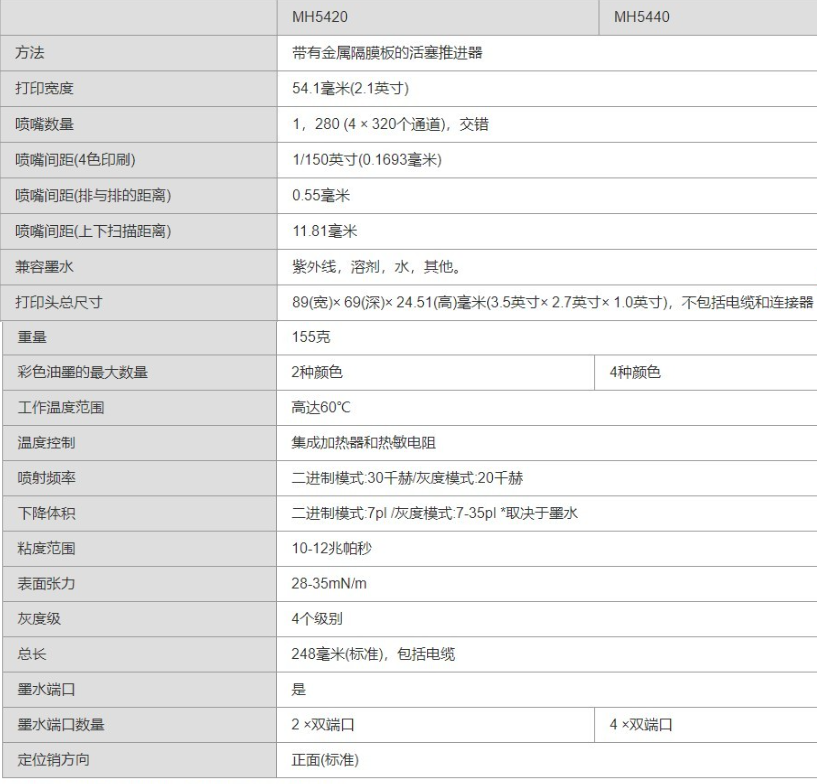
Task: Click the 喷嘴数量 row label
Action: pos(44,124)
